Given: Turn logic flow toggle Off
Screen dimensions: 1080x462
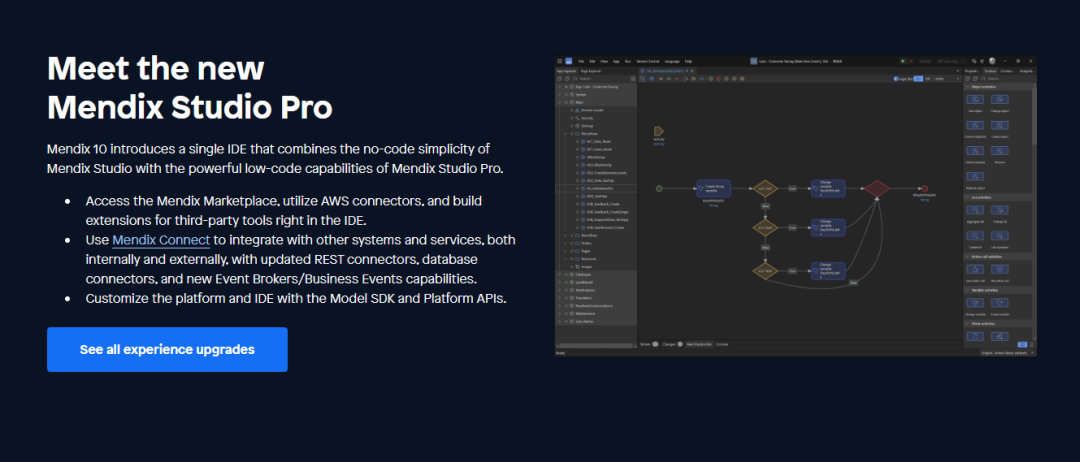Looking at the screenshot, I should coord(927,77).
